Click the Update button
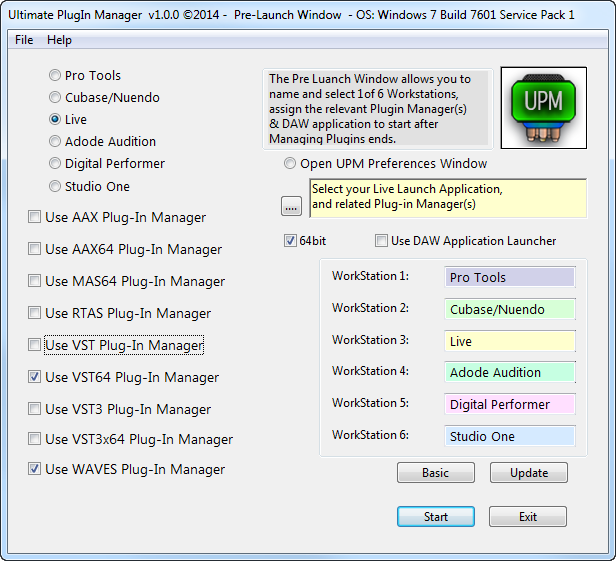The image size is (616, 561). (x=529, y=473)
